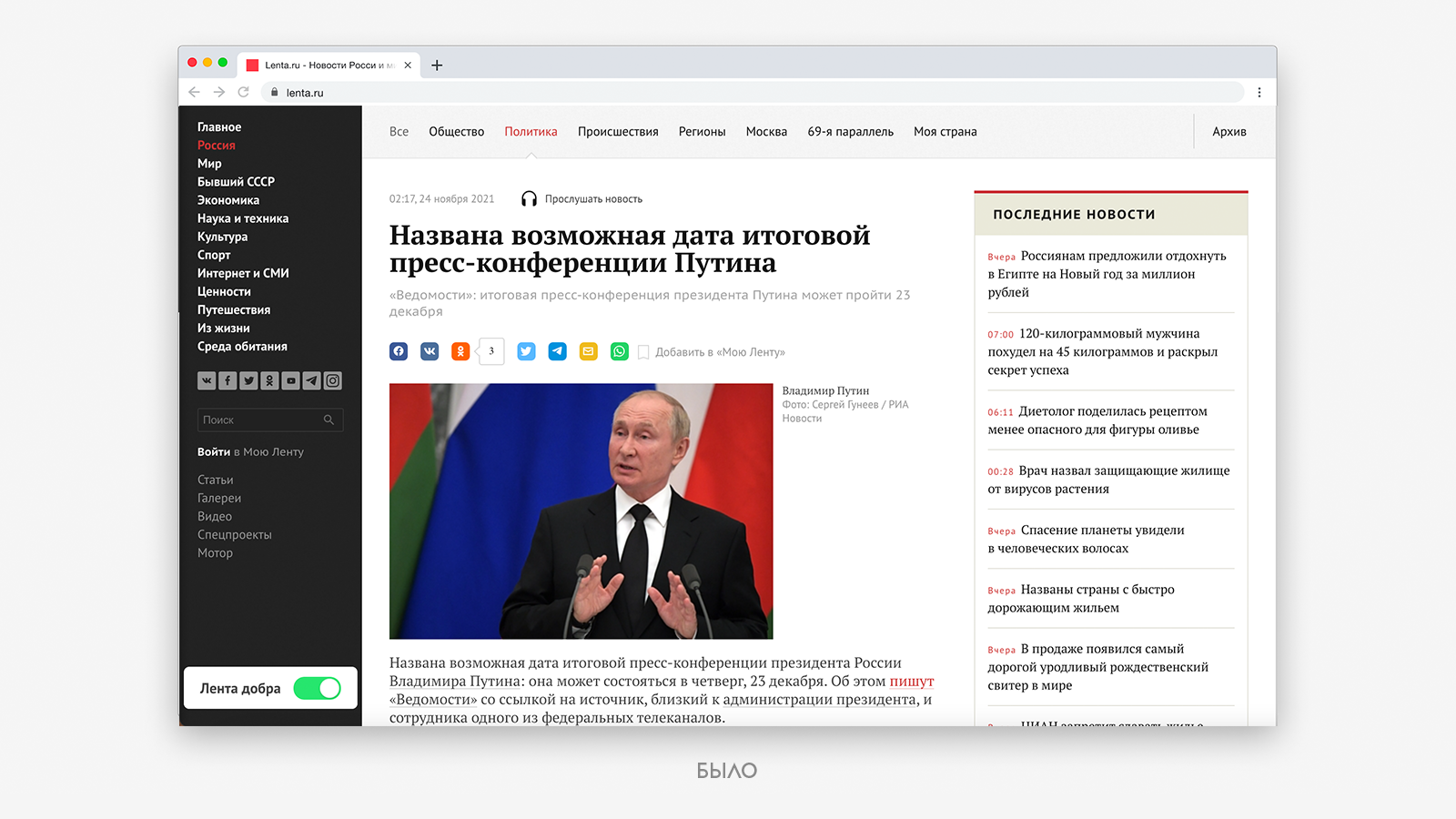Close the Lenta.ru browser tab
The width and height of the screenshot is (1456, 819).
pos(408,66)
